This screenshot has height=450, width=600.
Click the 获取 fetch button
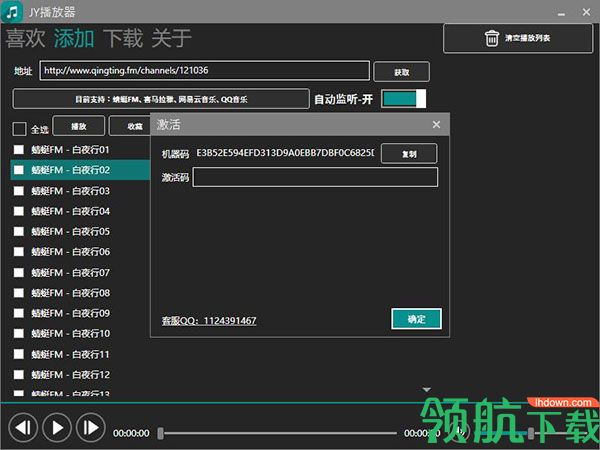tap(401, 72)
